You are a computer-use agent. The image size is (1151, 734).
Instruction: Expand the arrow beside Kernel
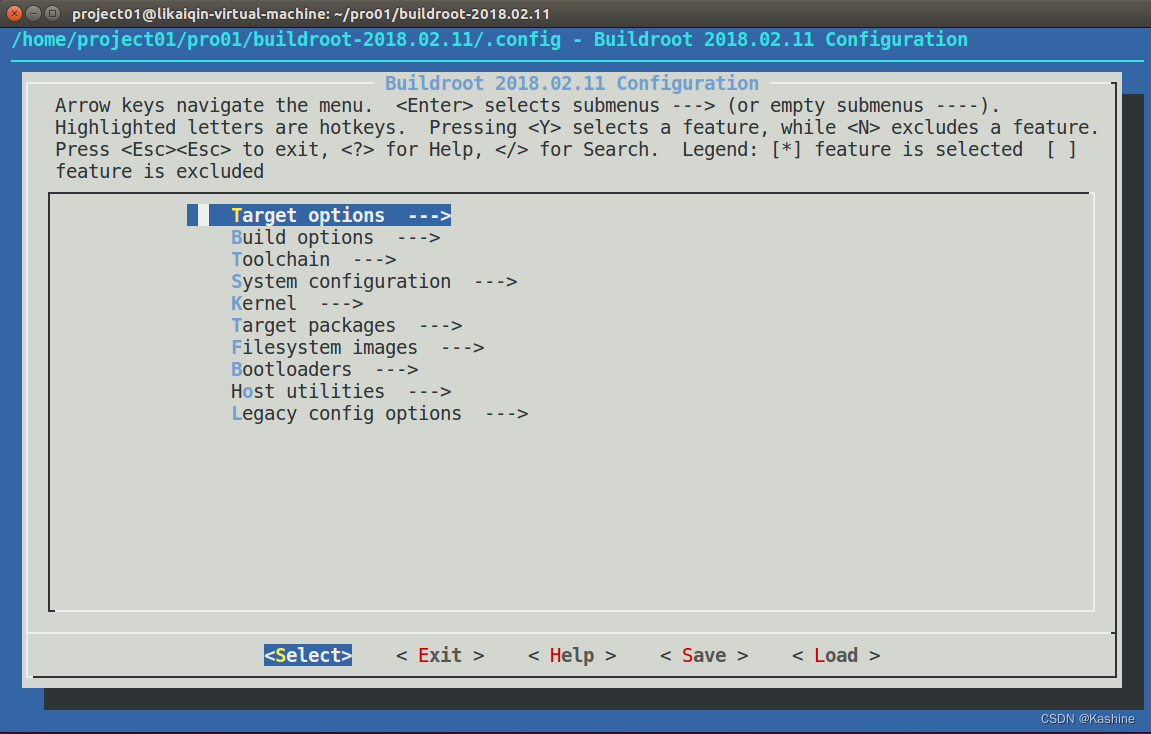click(x=341, y=303)
